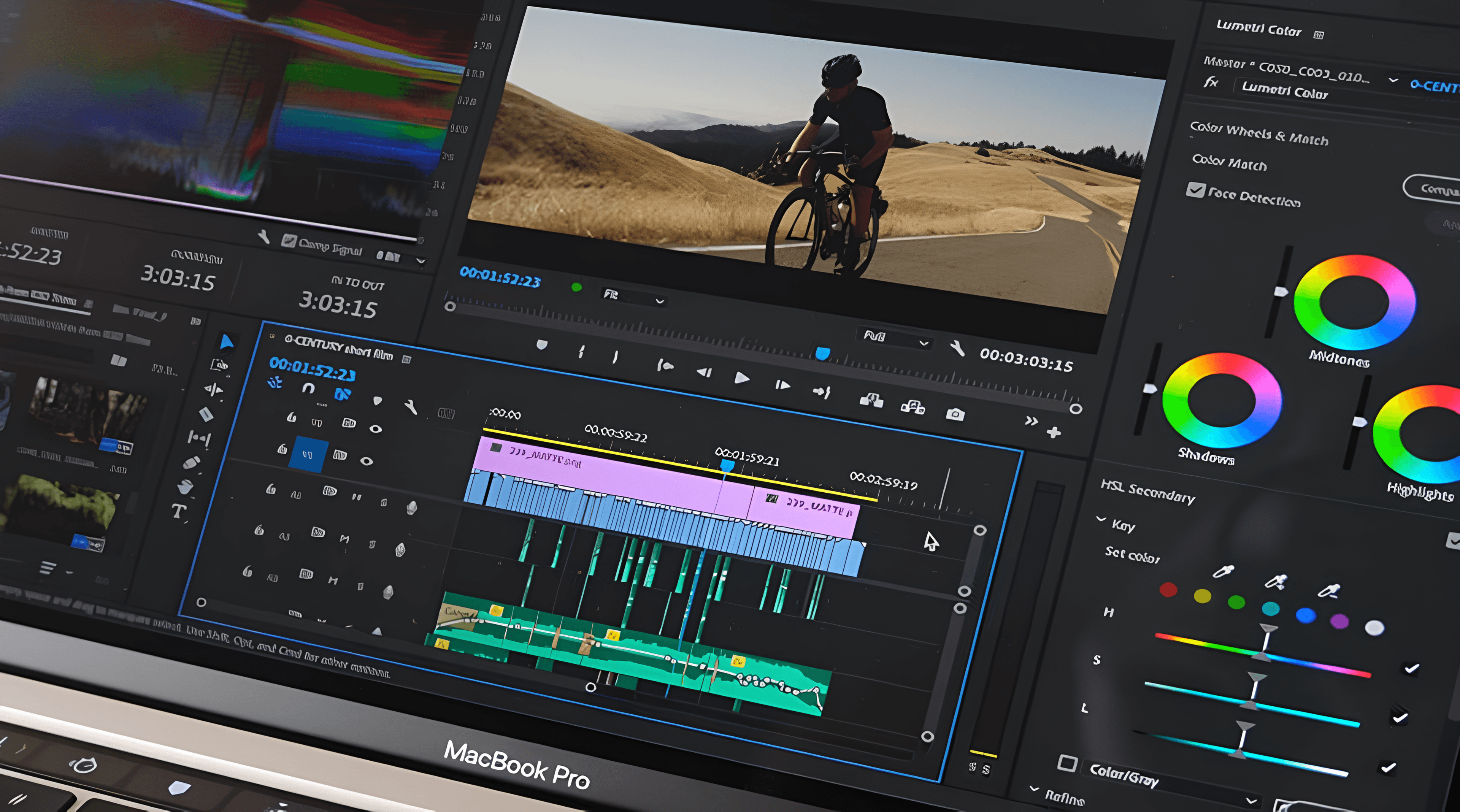Choose the red Set color swatch
Image resolution: width=1460 pixels, height=812 pixels.
coord(1168,590)
